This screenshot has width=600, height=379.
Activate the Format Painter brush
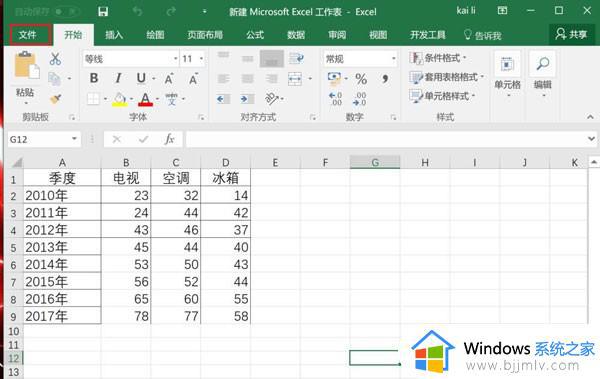[55, 99]
